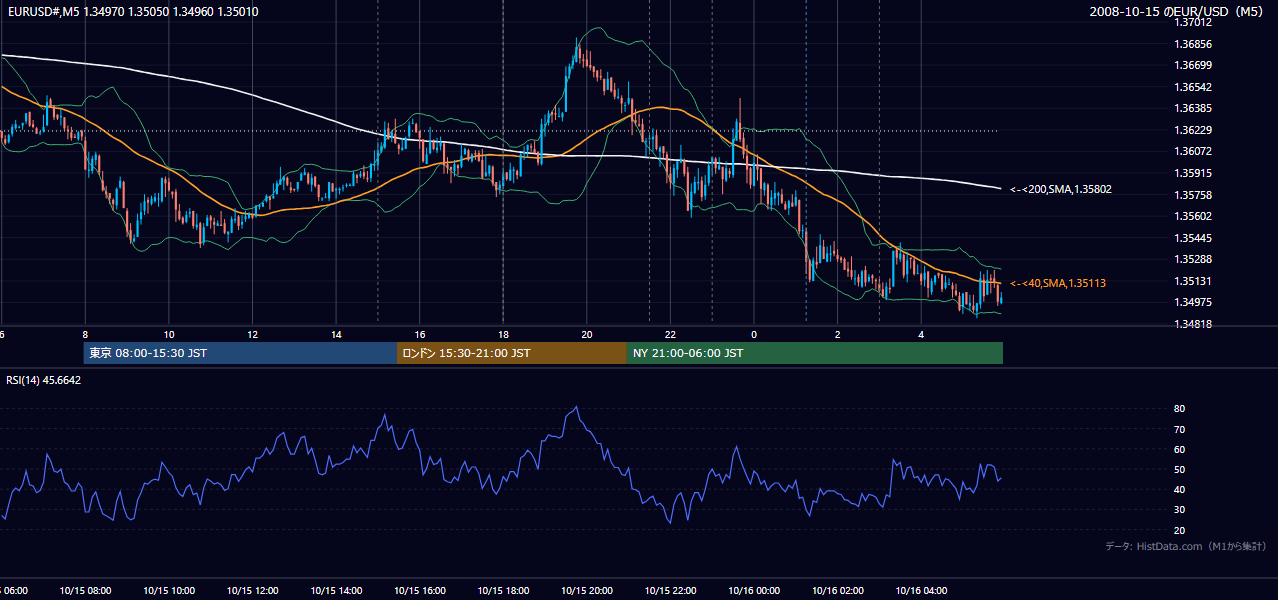Click price axis label 1.36699

(x=1192, y=65)
